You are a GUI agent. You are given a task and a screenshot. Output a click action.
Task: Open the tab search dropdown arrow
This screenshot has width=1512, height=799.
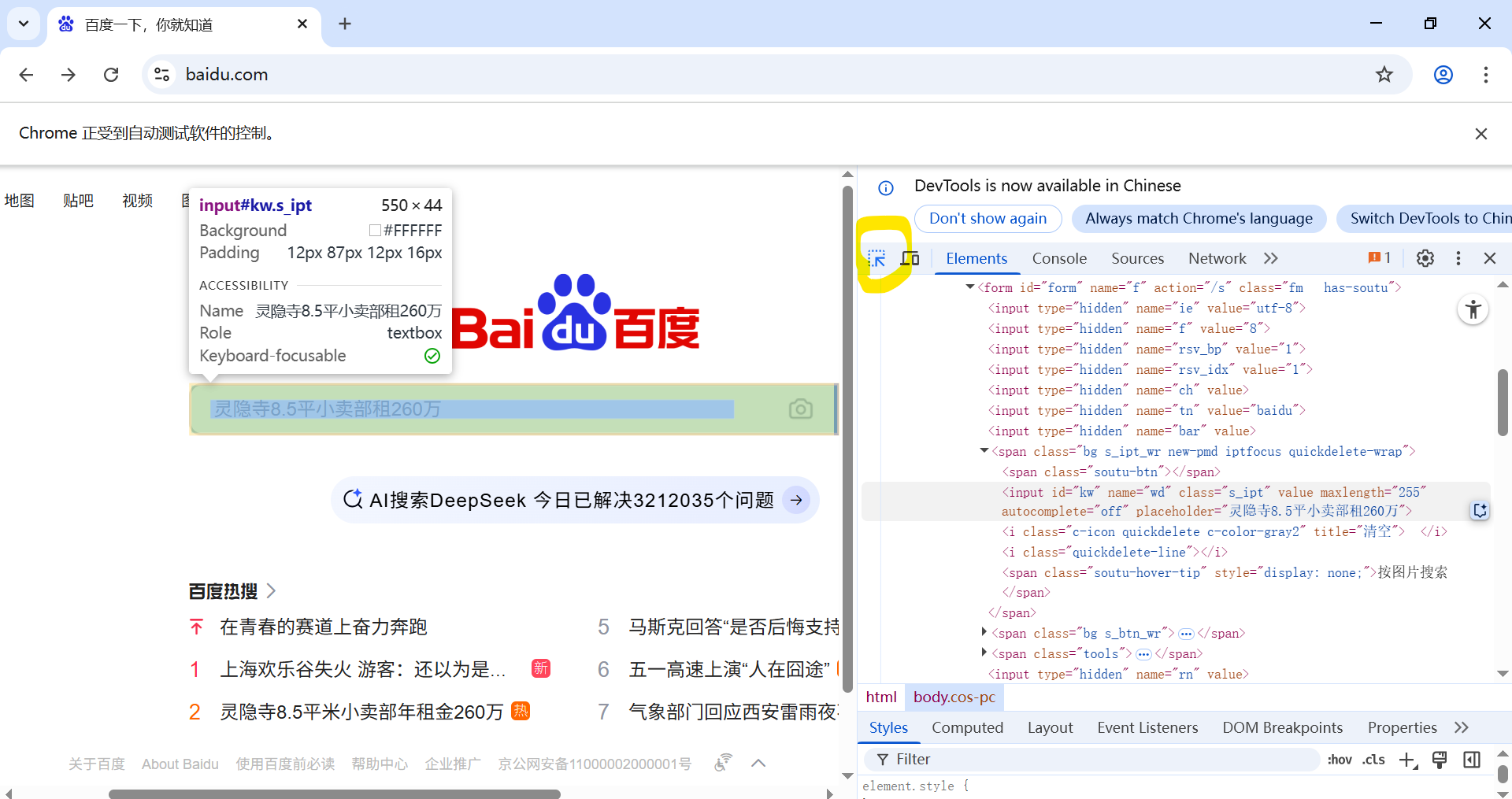[x=24, y=24]
